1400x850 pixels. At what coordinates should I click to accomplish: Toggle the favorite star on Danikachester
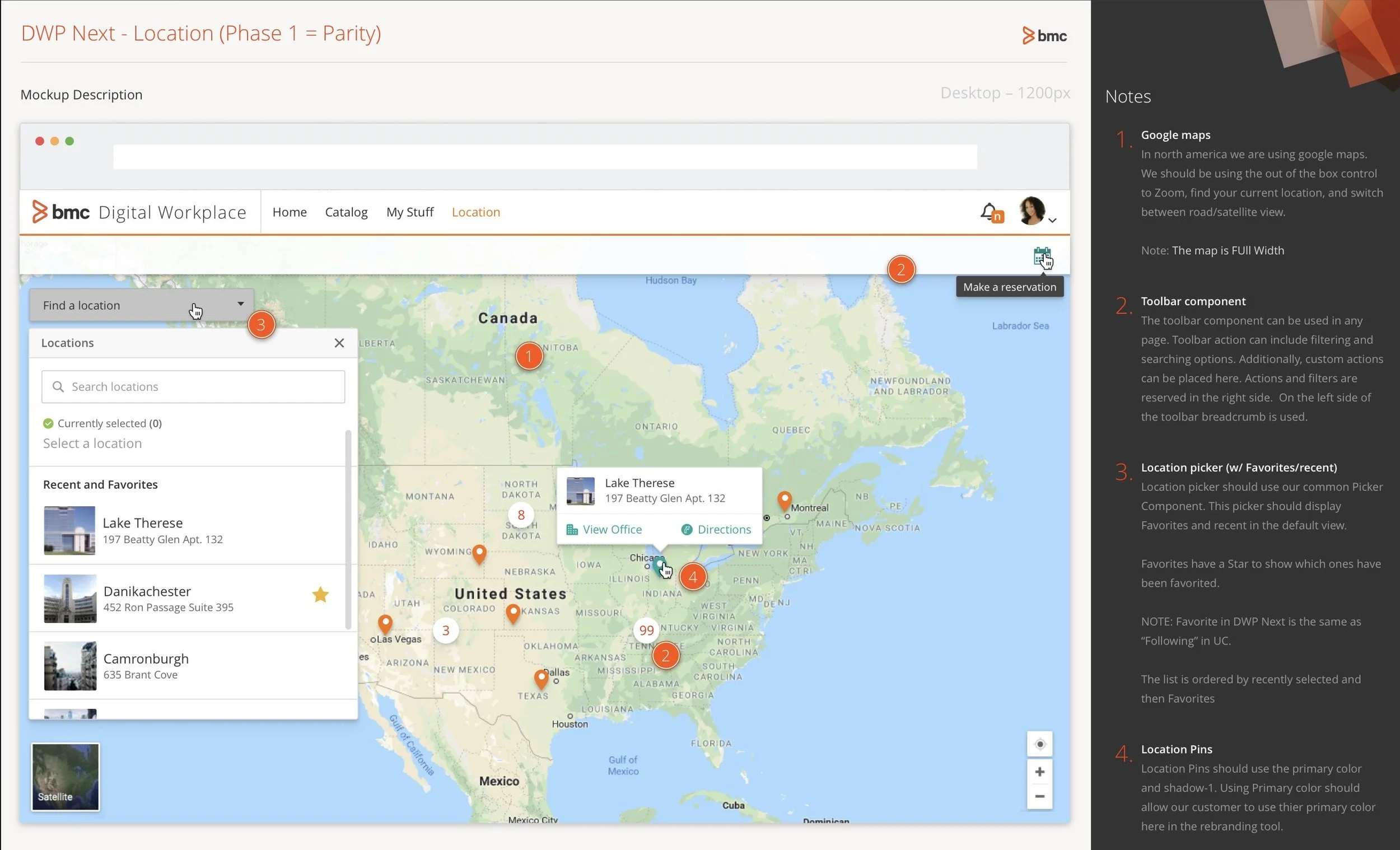pos(320,594)
